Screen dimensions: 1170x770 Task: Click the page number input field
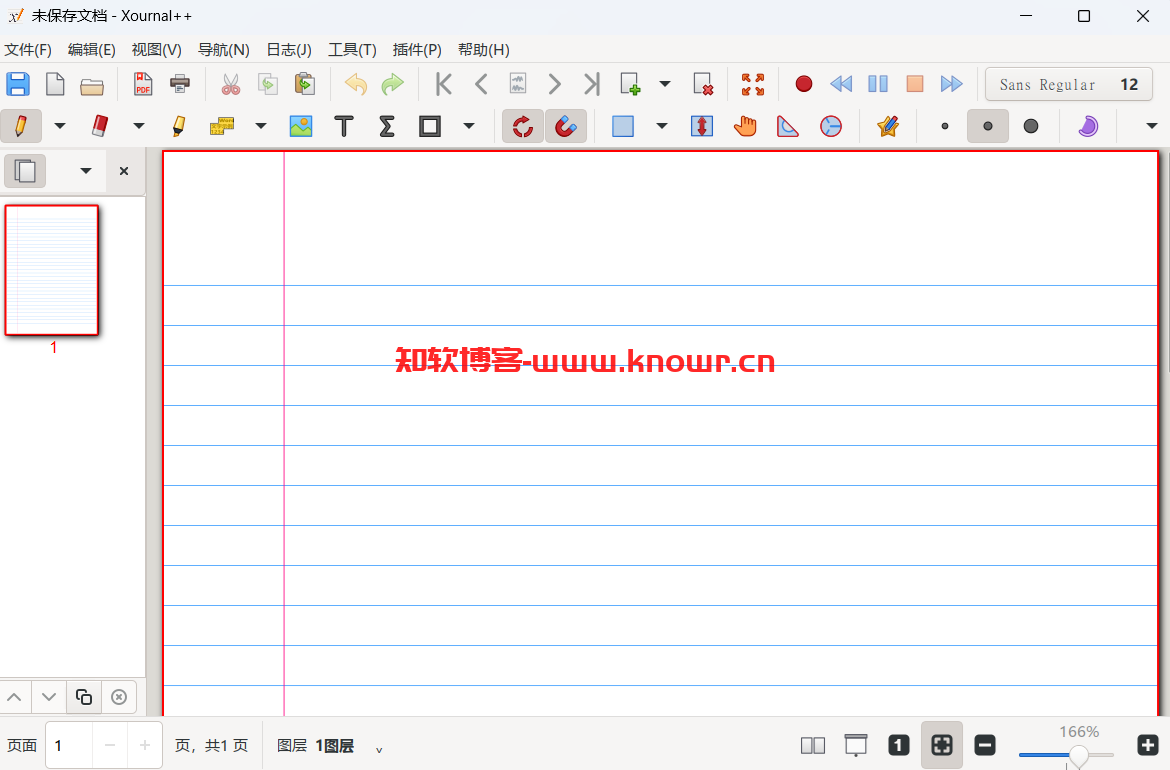point(69,745)
